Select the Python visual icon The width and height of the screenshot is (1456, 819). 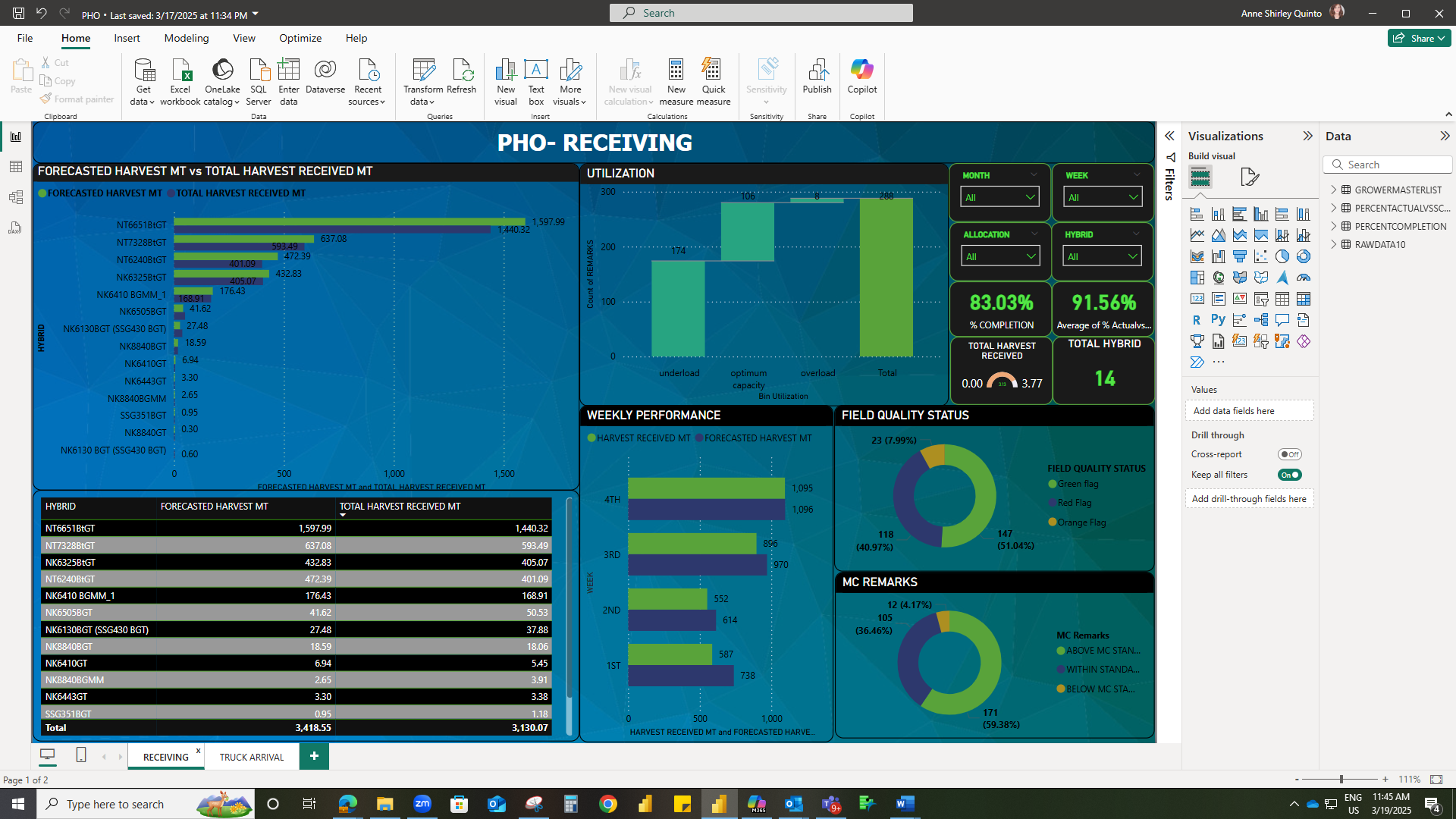(1218, 320)
